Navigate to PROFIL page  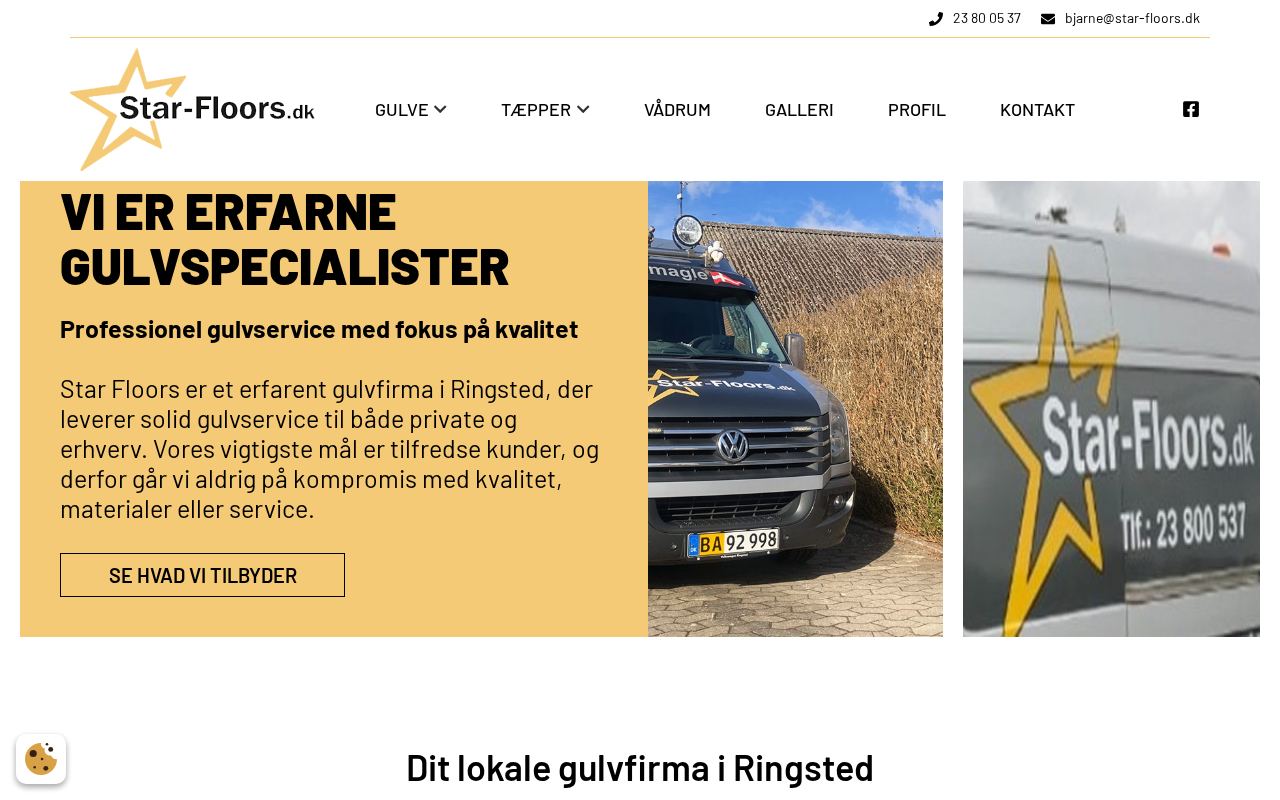point(917,110)
